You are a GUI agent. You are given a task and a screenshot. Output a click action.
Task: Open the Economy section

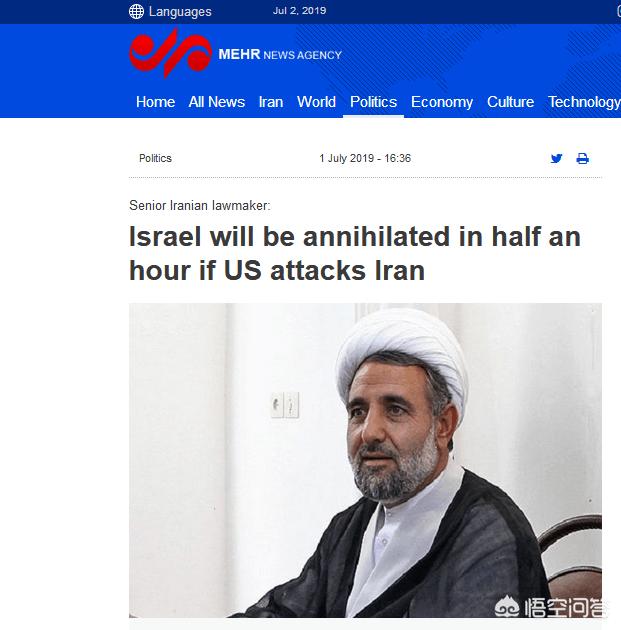point(442,102)
